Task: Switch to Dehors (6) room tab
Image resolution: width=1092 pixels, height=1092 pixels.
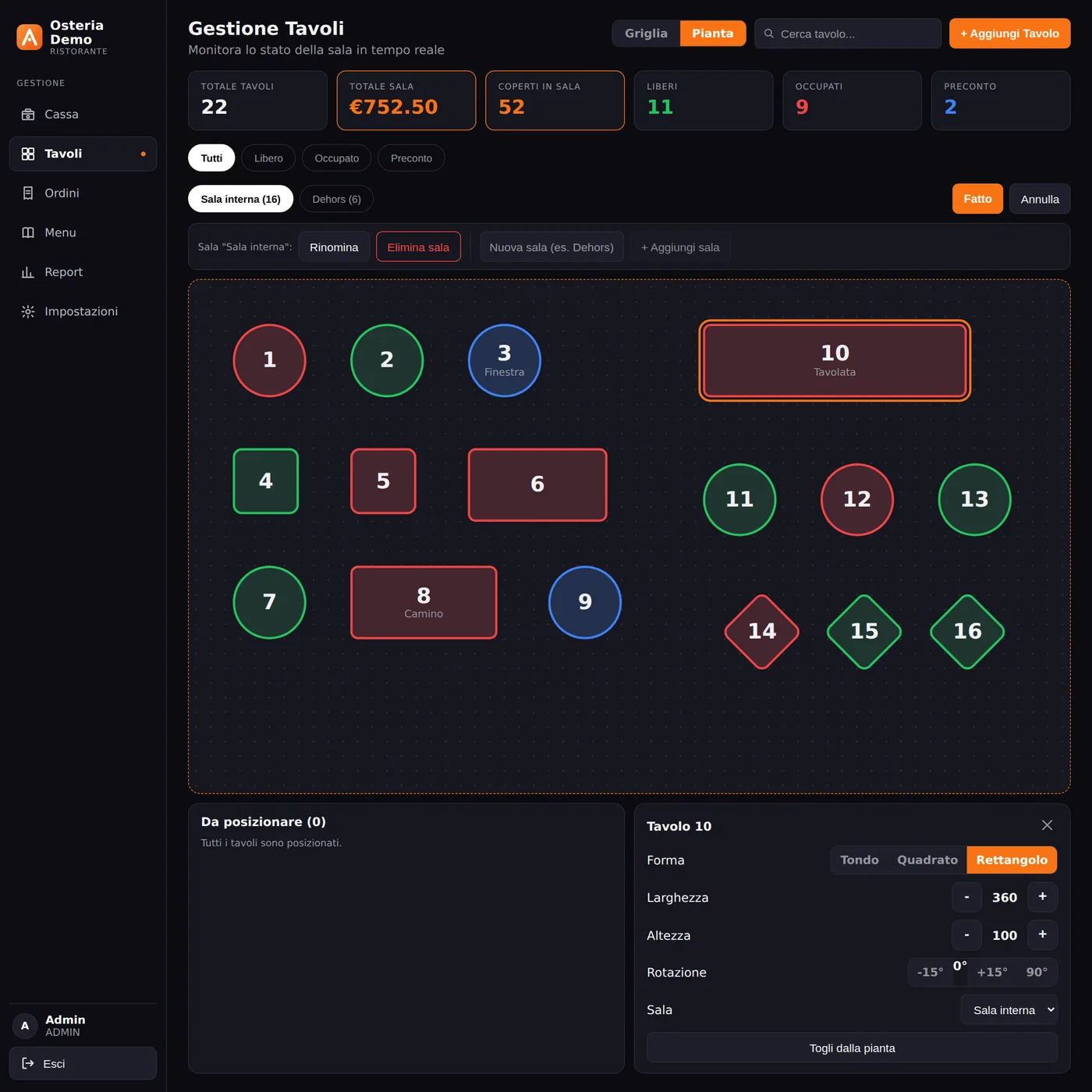Action: (336, 199)
